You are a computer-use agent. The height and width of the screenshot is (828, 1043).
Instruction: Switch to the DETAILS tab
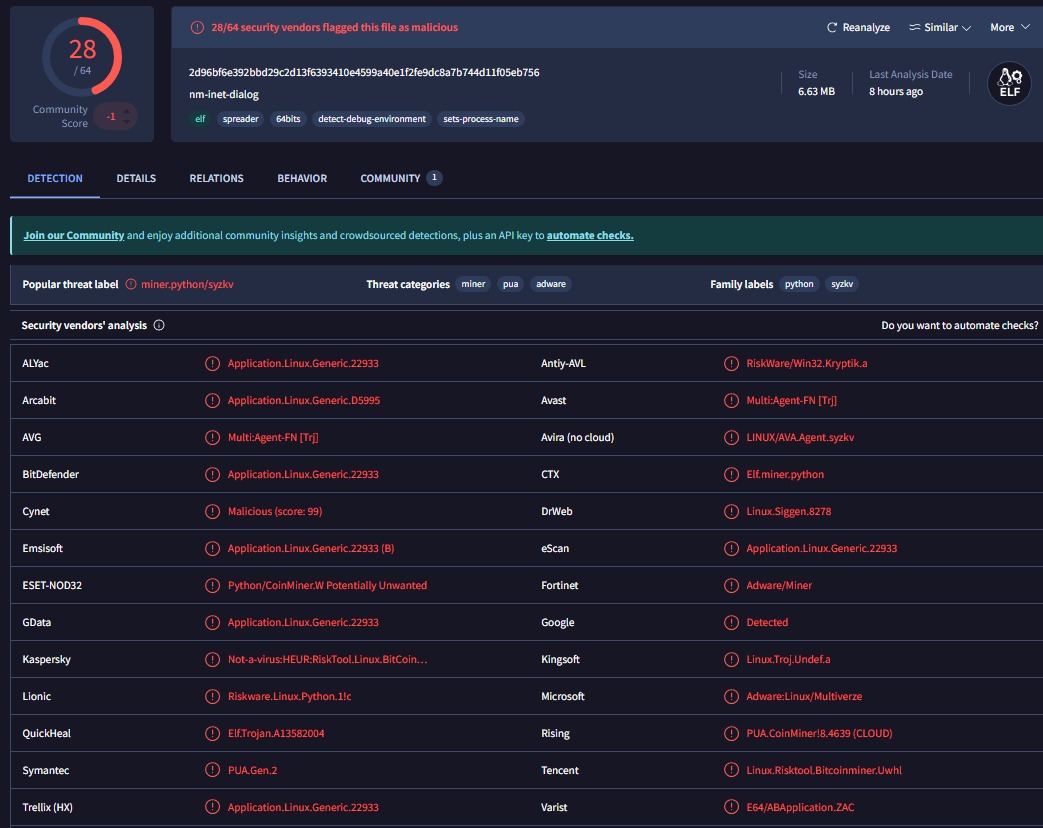[136, 178]
